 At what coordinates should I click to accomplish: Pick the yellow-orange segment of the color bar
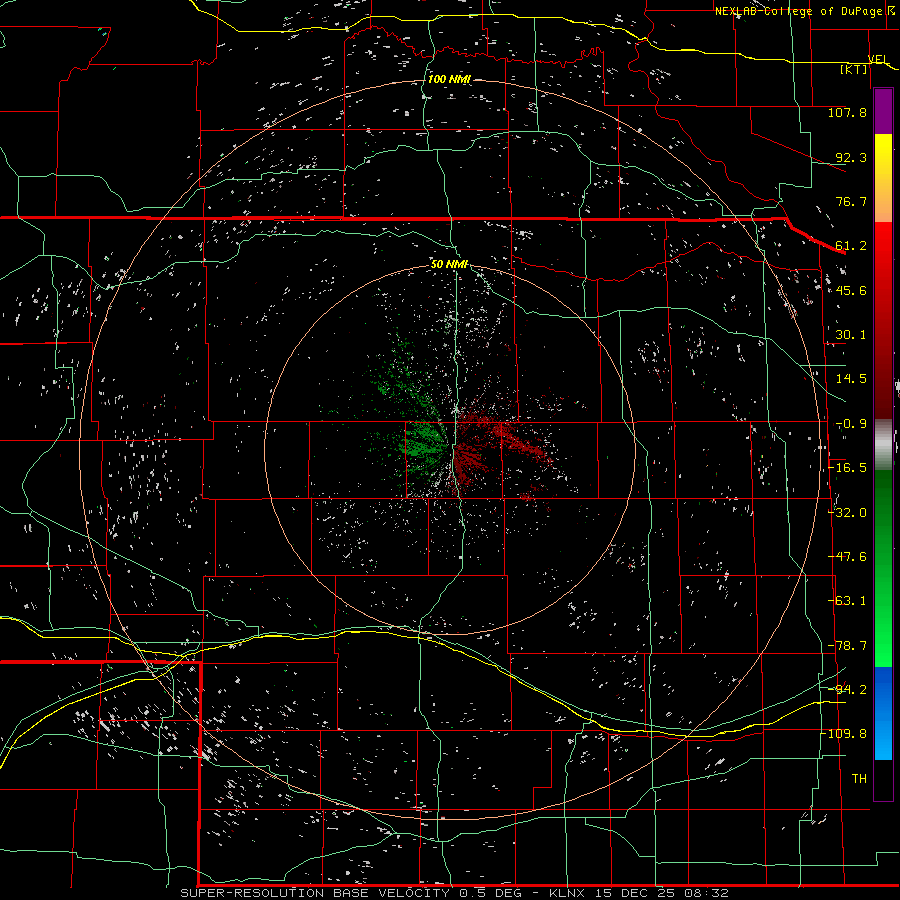pos(883,178)
